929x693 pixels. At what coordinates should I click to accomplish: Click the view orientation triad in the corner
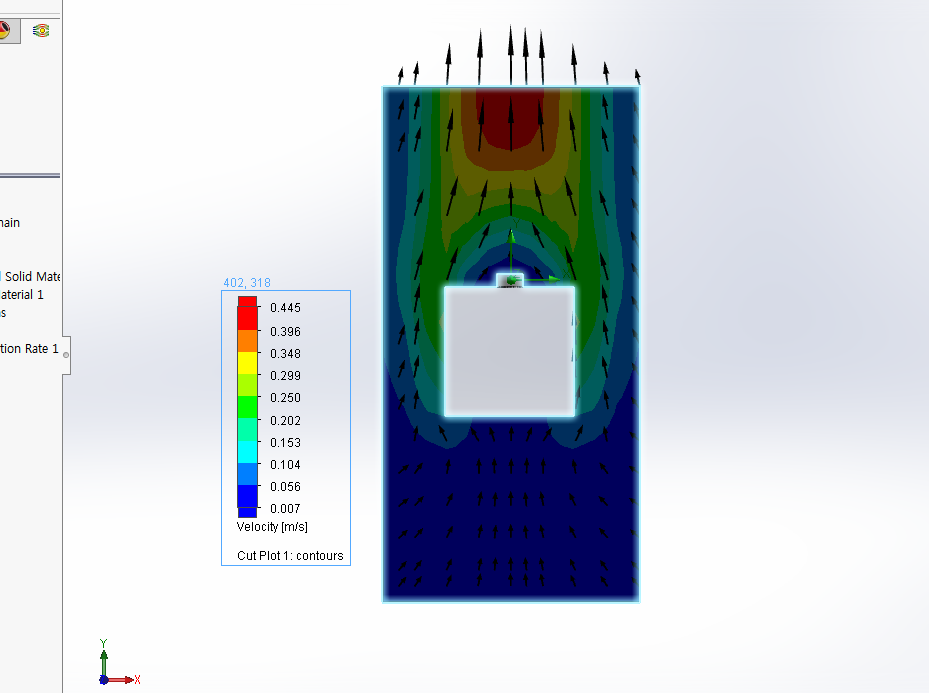118,663
